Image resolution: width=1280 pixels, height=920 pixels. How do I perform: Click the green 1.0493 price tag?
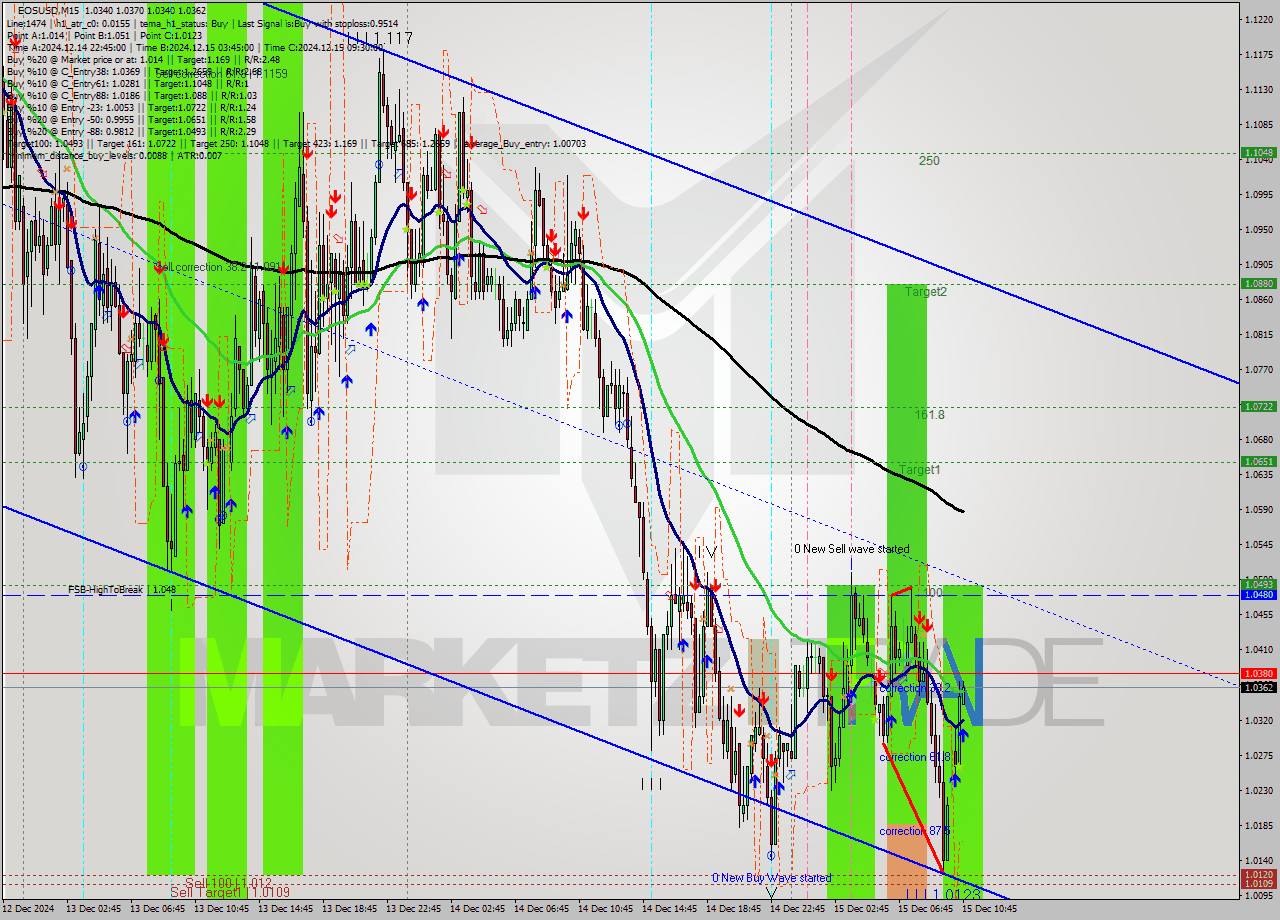(1258, 584)
